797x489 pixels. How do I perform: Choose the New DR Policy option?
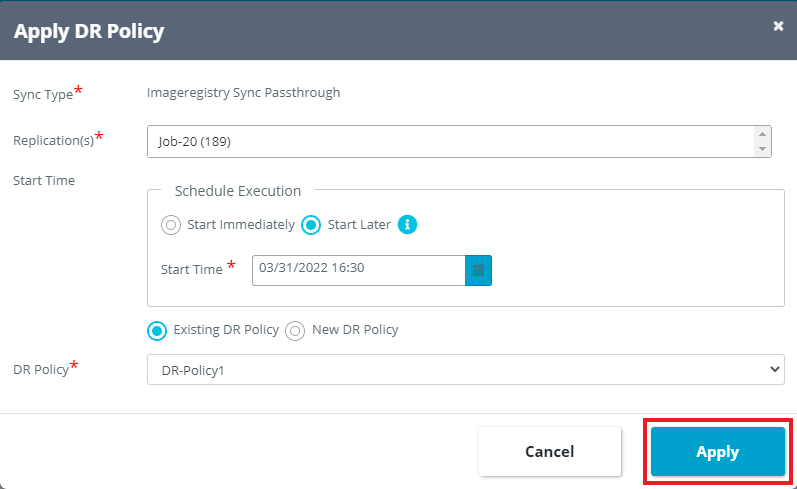(295, 330)
